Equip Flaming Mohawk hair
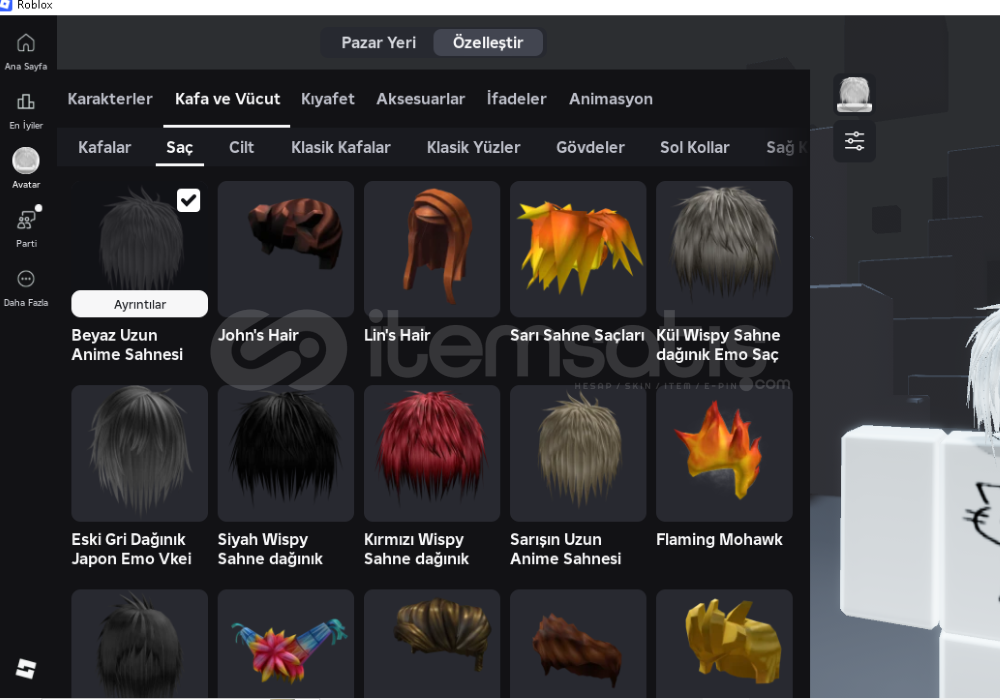 724,453
